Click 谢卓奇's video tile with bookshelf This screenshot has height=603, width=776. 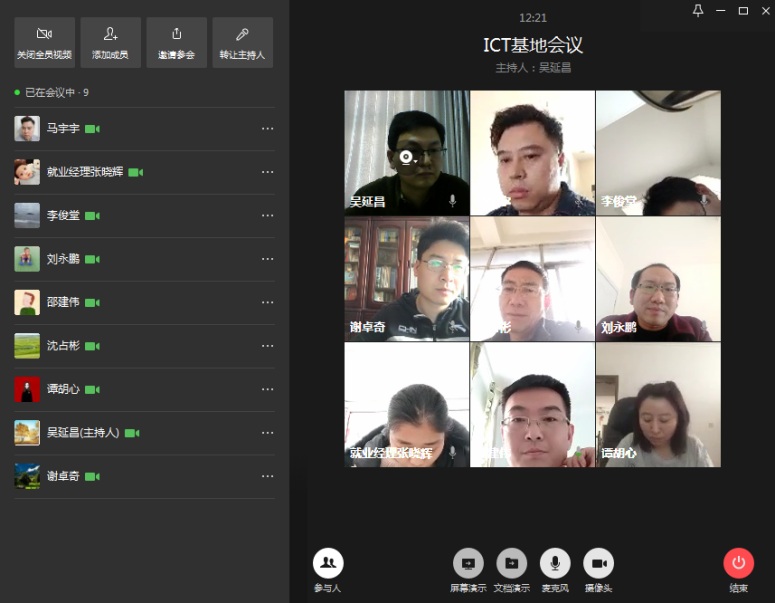[407, 279]
